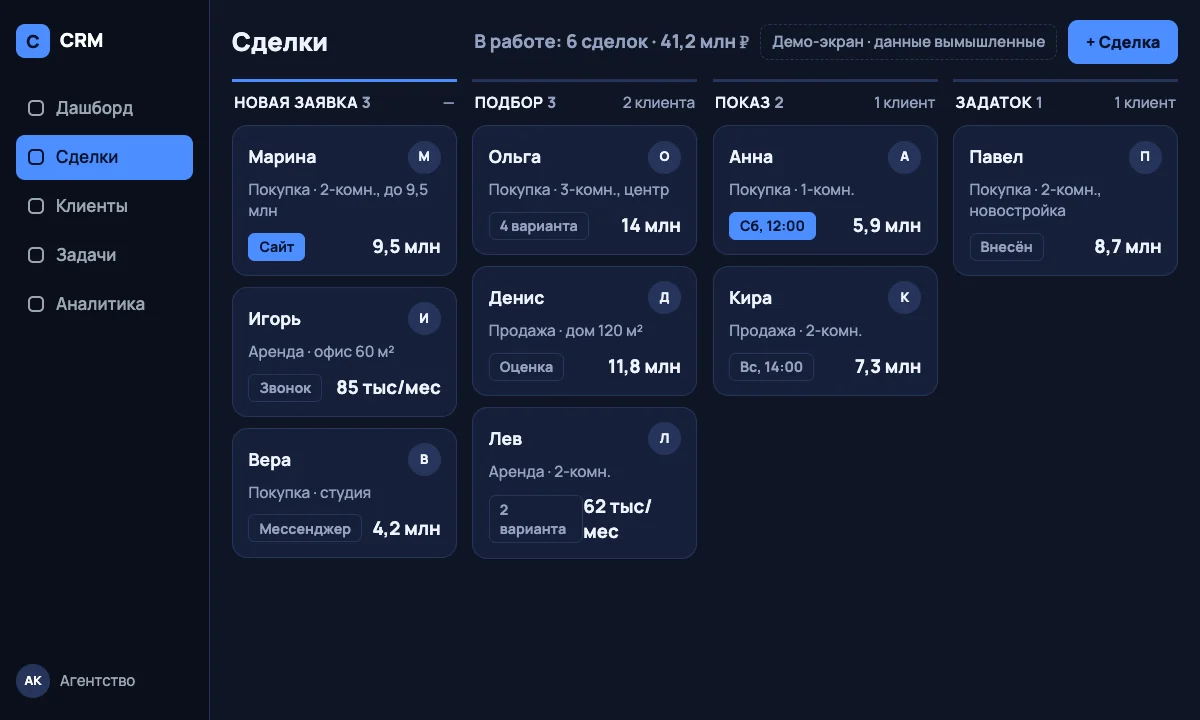Image resolution: width=1200 pixels, height=720 pixels.
Task: Click Анна's avatar badge А
Action: click(x=904, y=157)
